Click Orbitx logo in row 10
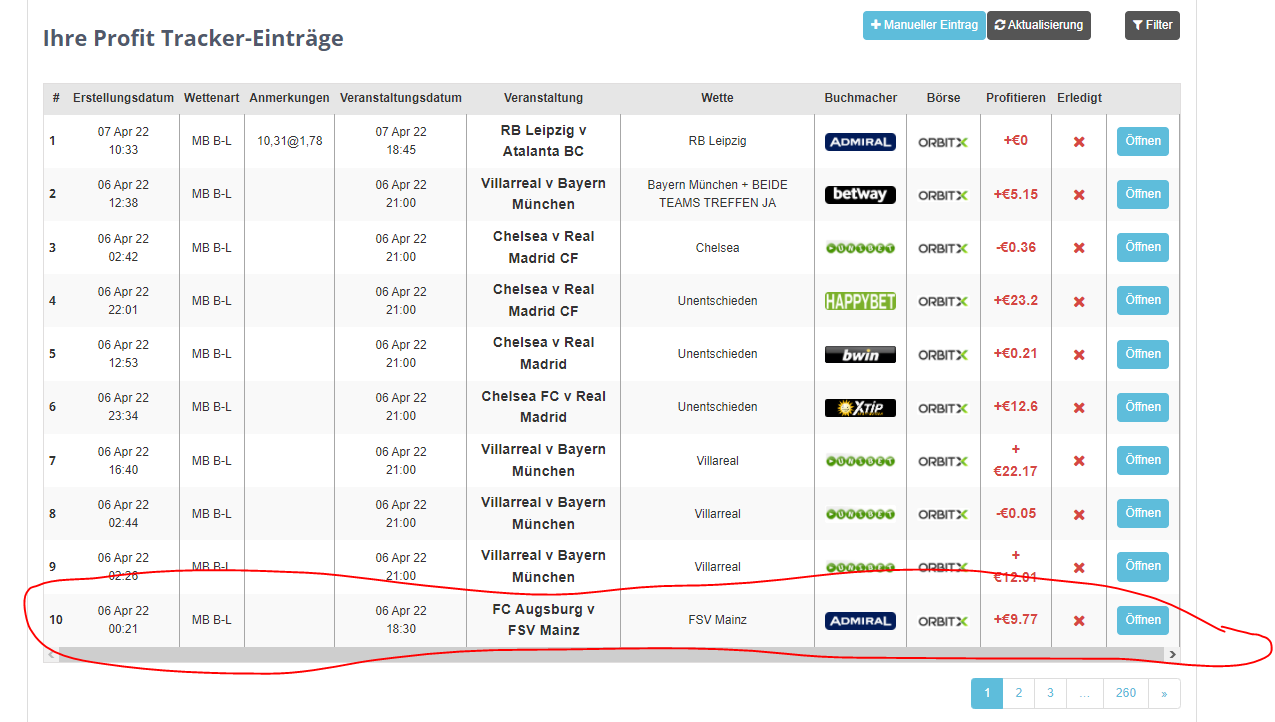This screenshot has width=1275, height=722. click(x=943, y=621)
